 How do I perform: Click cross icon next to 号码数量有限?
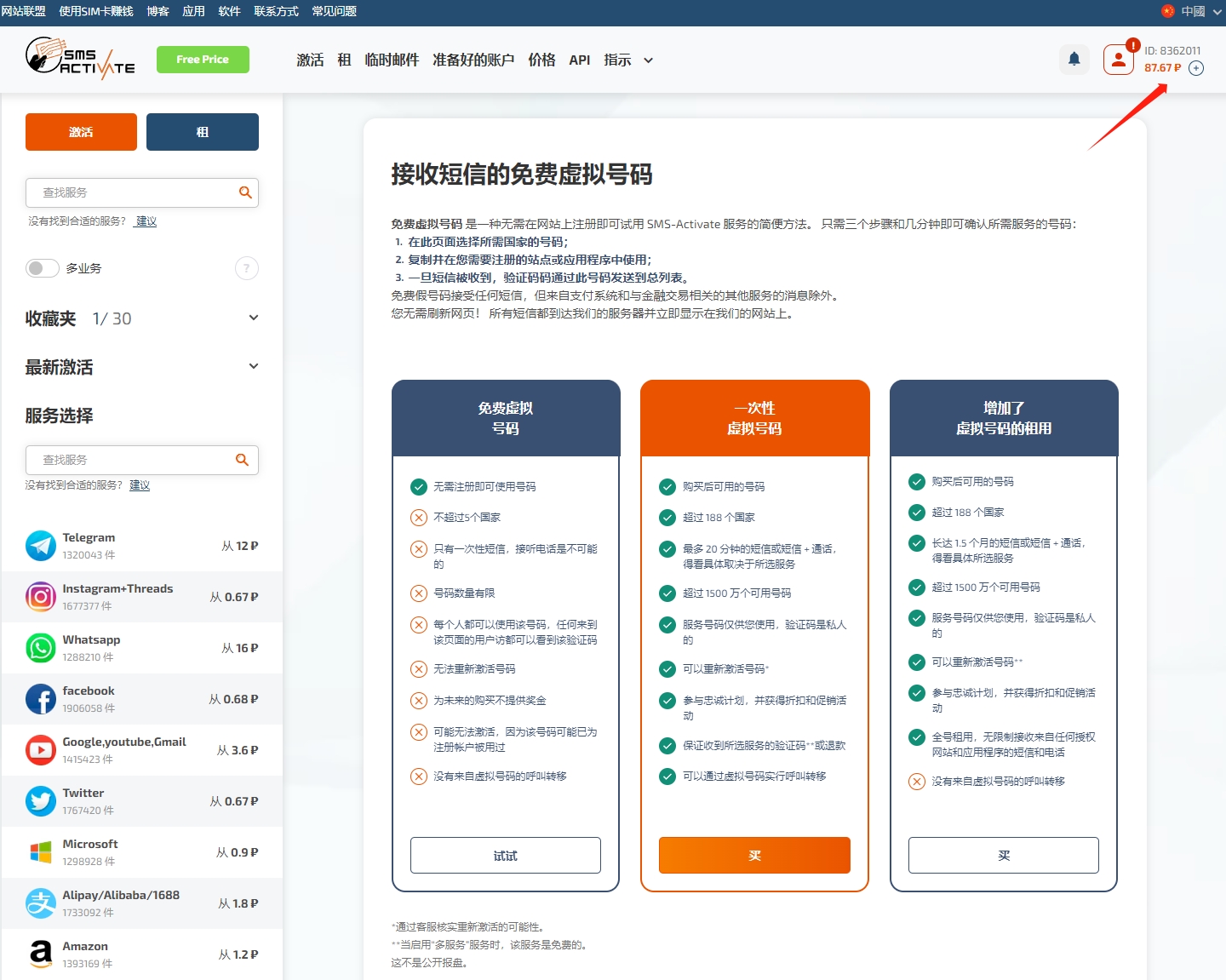click(x=419, y=593)
